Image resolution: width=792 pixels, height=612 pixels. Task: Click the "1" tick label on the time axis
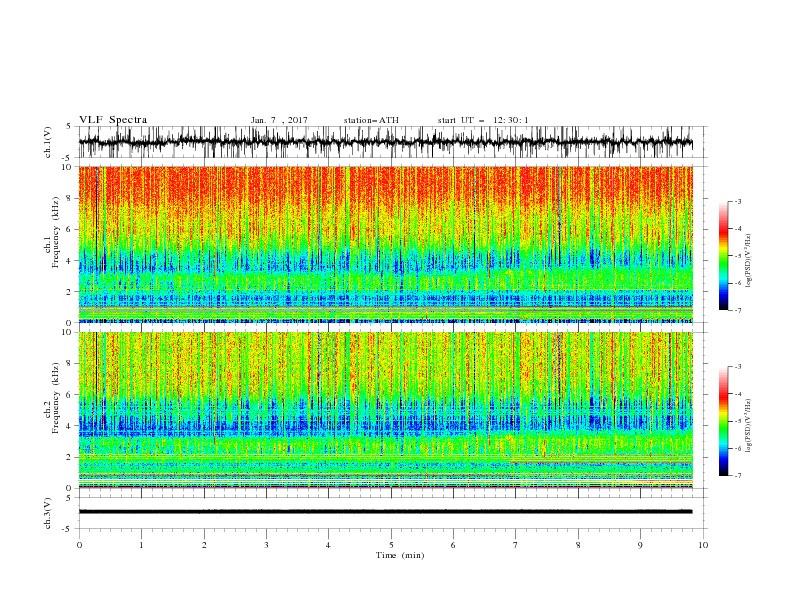[141, 545]
